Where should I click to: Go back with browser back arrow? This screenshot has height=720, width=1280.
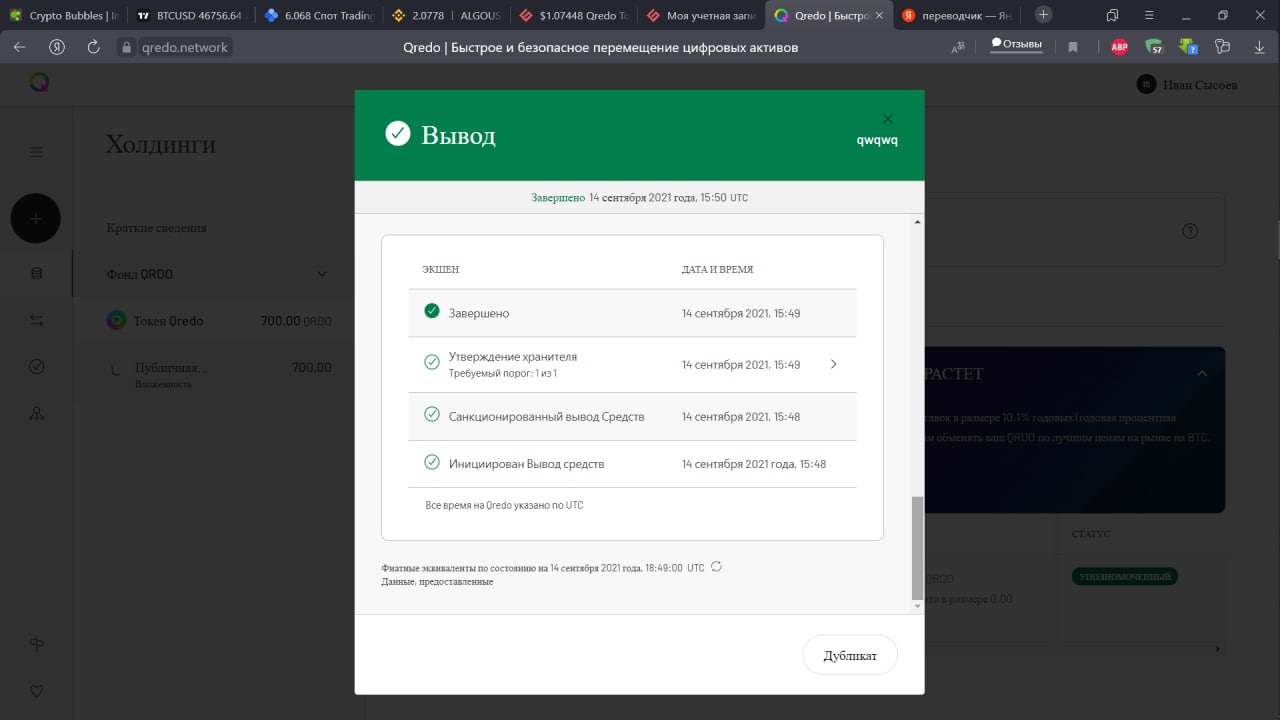click(x=19, y=47)
